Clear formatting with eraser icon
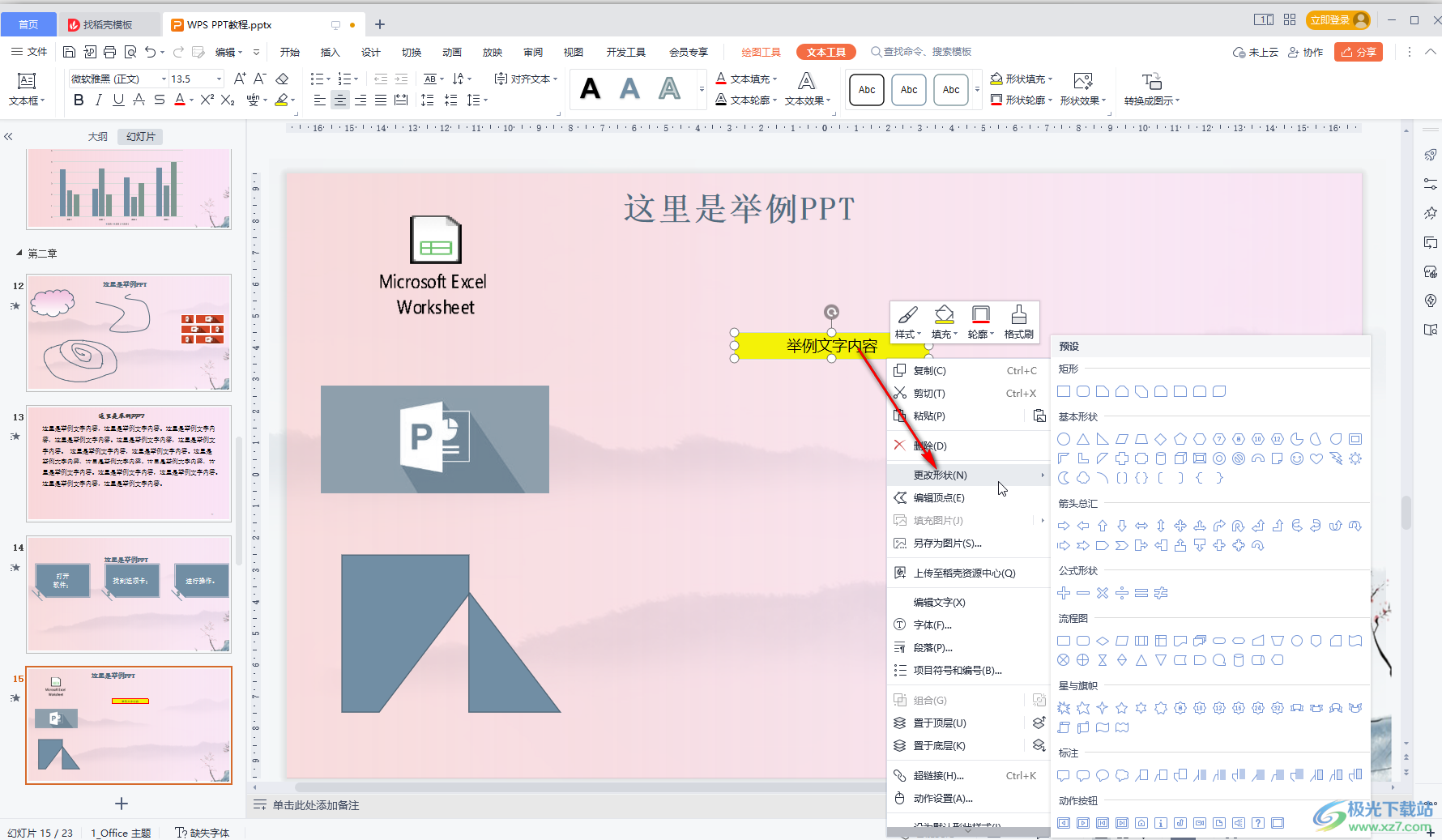This screenshot has width=1442, height=840. 283,79
